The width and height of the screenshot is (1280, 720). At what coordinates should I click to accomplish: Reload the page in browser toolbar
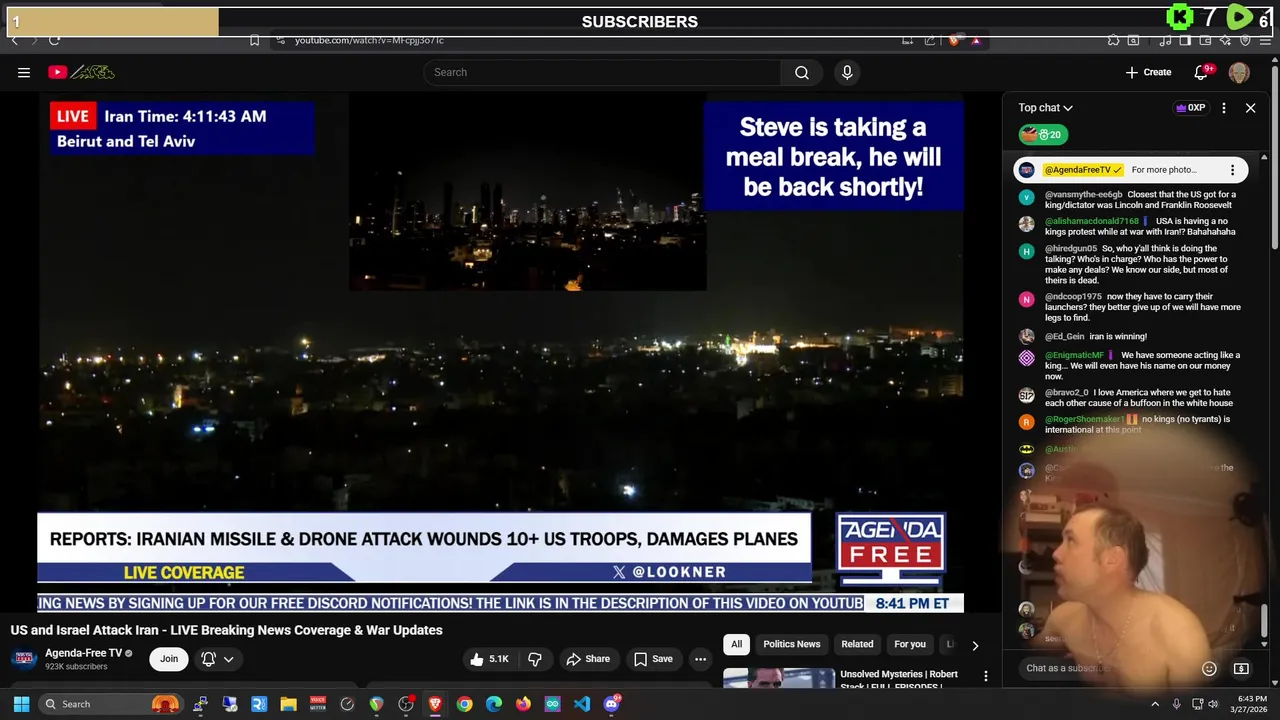pyautogui.click(x=54, y=40)
